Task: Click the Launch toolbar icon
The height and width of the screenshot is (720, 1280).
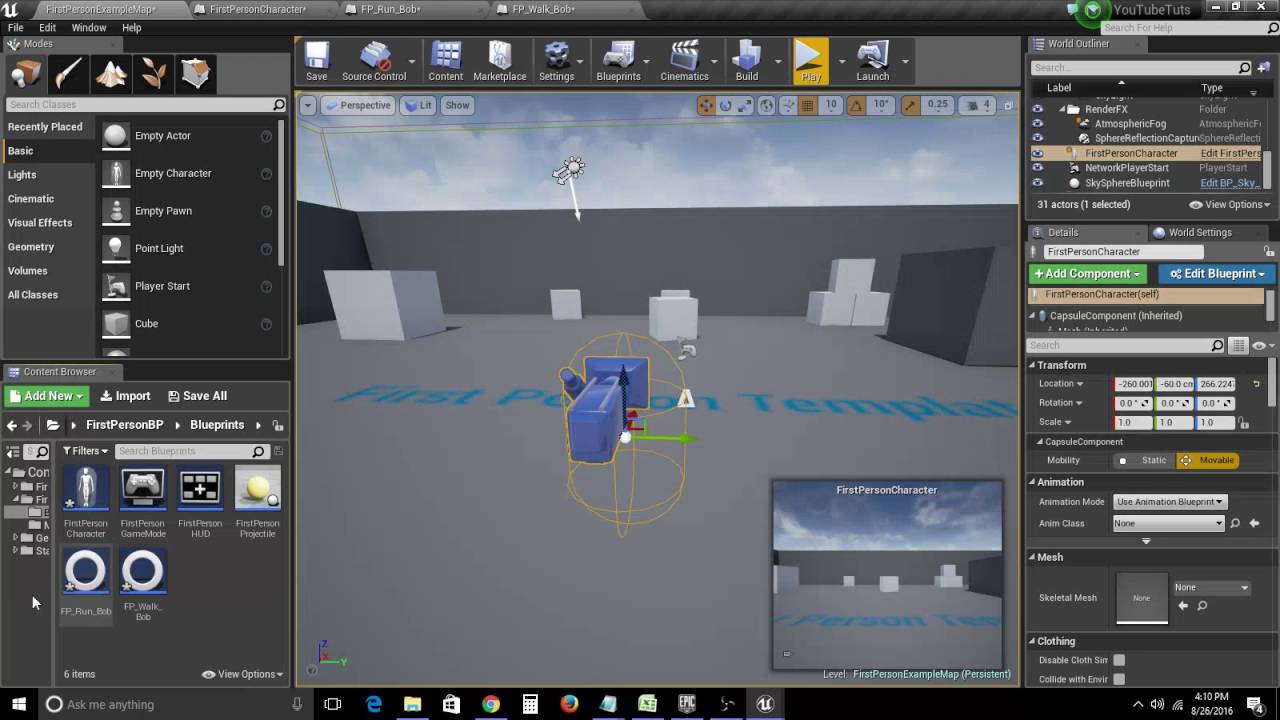Action: pyautogui.click(x=872, y=61)
